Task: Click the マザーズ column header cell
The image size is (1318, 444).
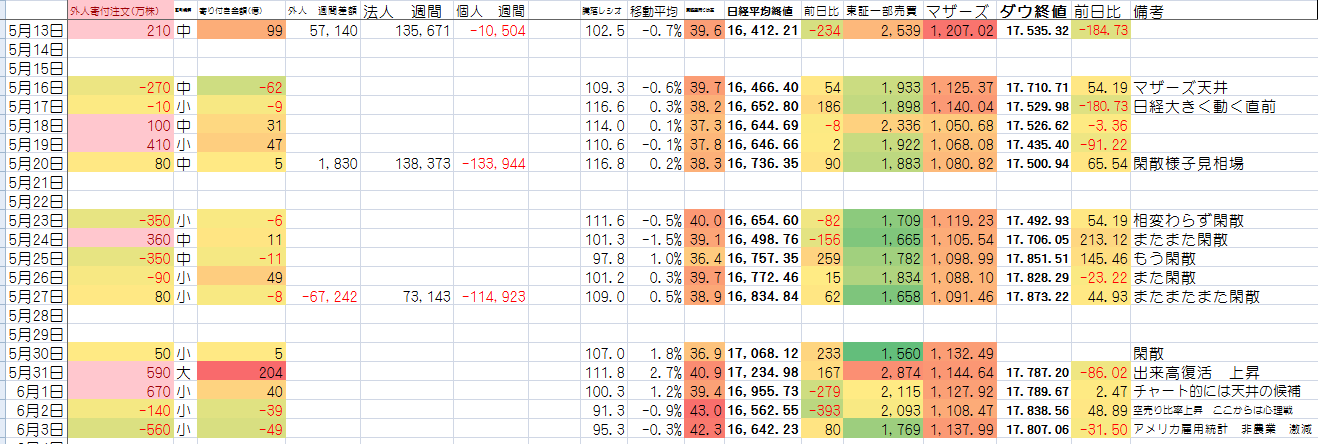Action: [960, 12]
